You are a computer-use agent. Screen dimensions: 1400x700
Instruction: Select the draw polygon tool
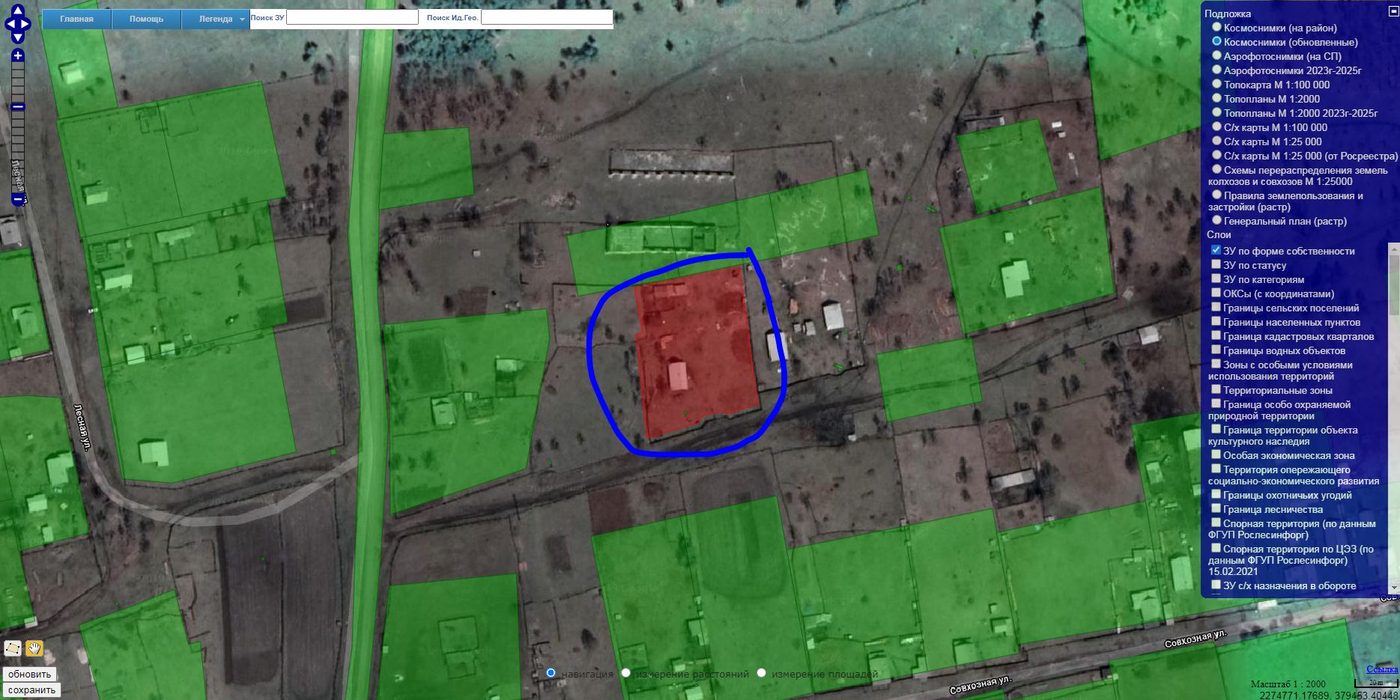pos(12,648)
